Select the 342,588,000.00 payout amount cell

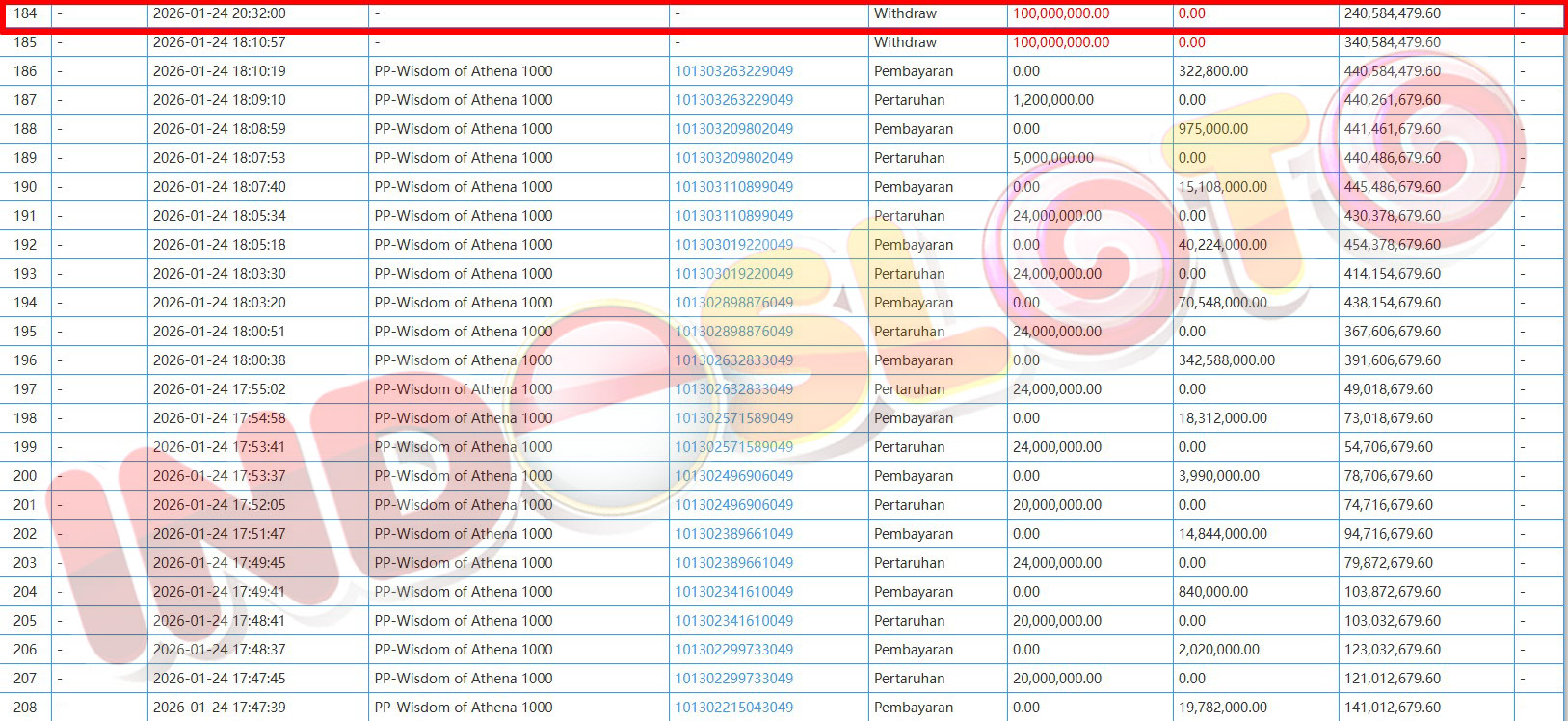coord(1226,360)
